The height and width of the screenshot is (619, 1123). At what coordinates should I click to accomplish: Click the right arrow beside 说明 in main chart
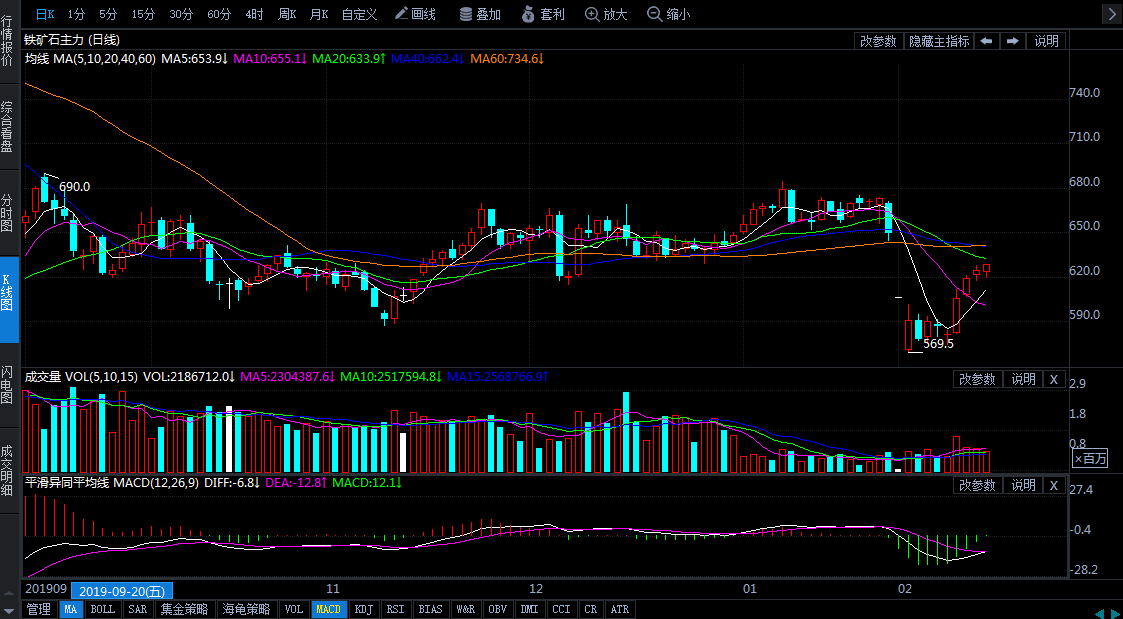coord(1012,41)
